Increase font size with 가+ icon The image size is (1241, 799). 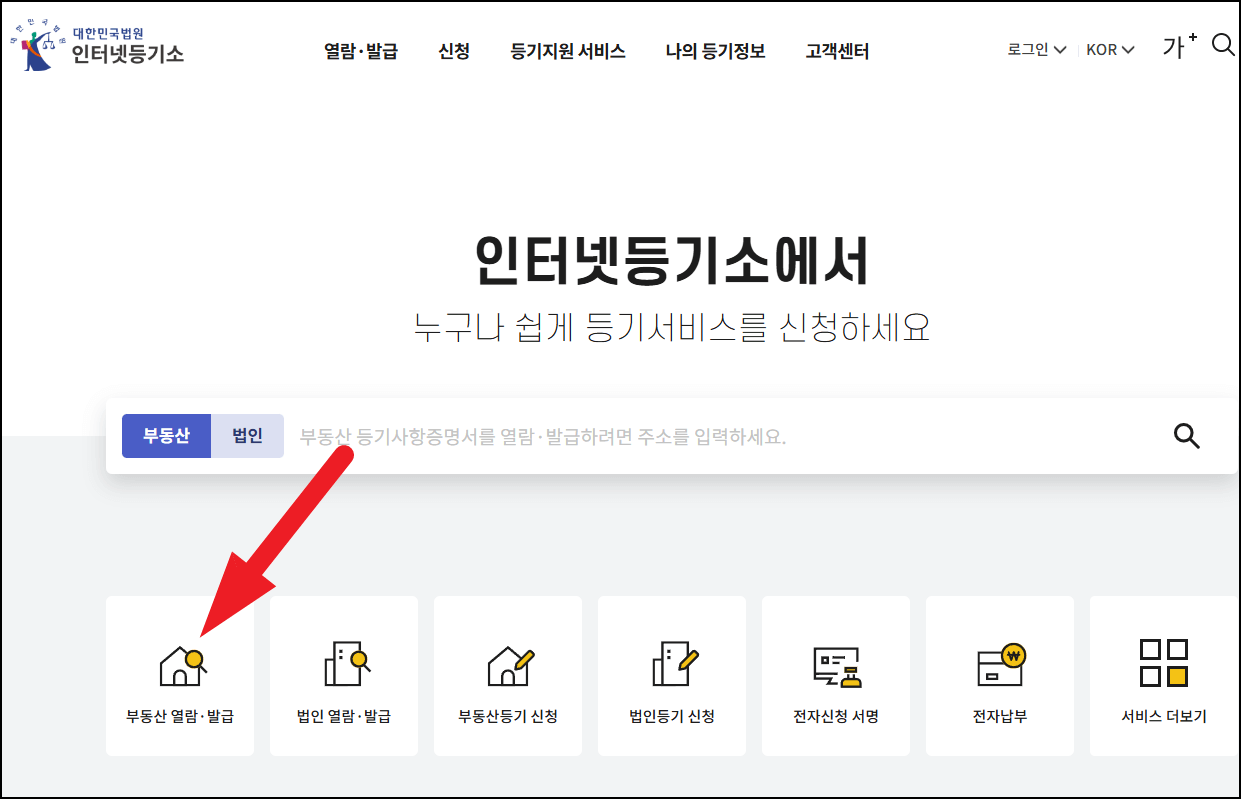click(1179, 46)
